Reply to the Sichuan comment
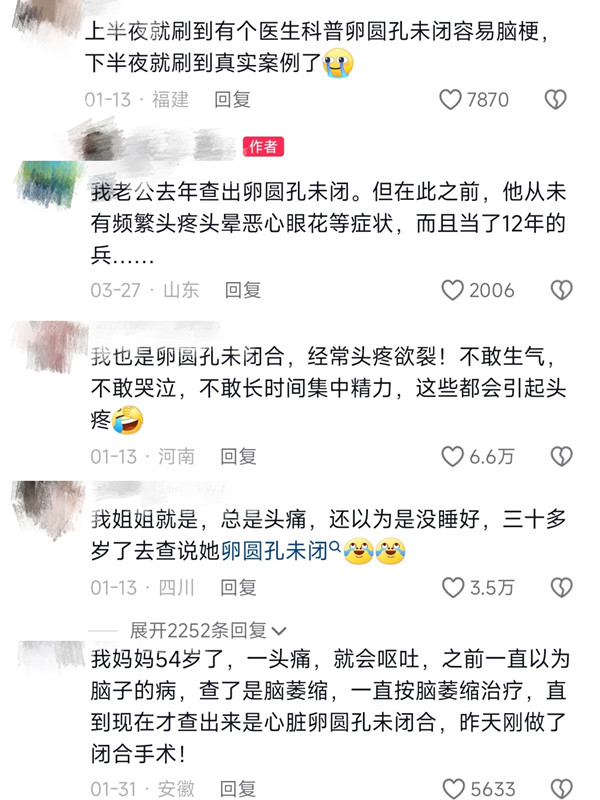 pyautogui.click(x=238, y=587)
